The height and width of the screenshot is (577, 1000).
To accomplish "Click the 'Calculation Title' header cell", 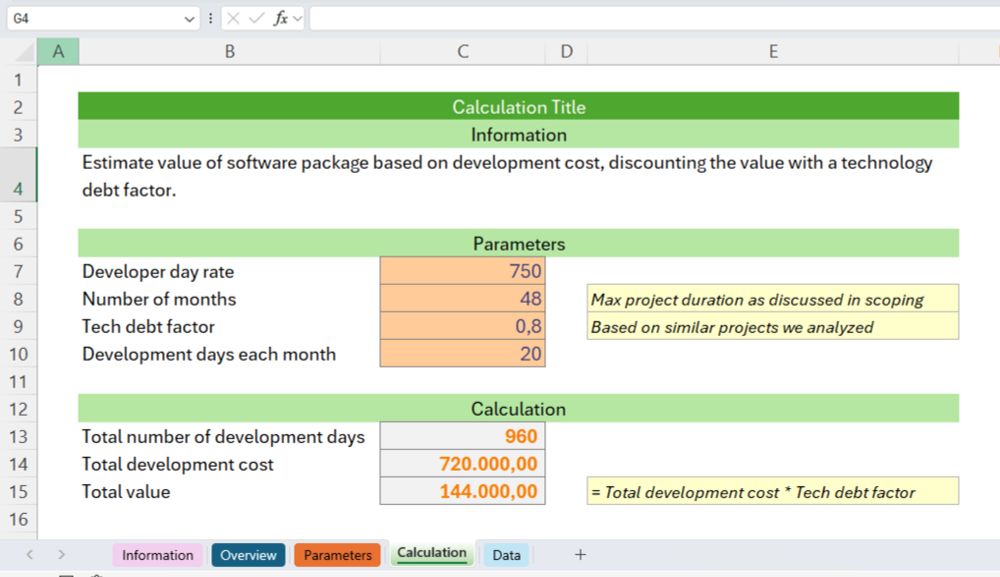I will (518, 106).
